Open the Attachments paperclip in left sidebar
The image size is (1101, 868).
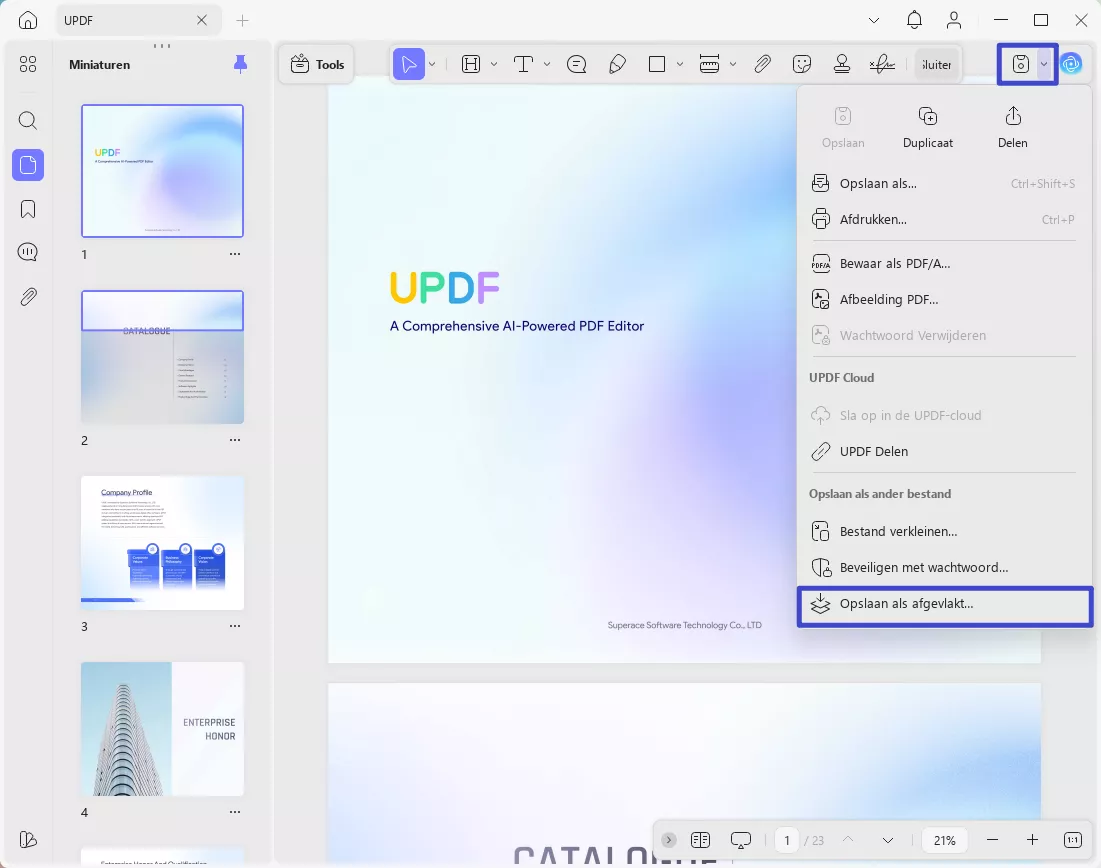click(x=28, y=296)
